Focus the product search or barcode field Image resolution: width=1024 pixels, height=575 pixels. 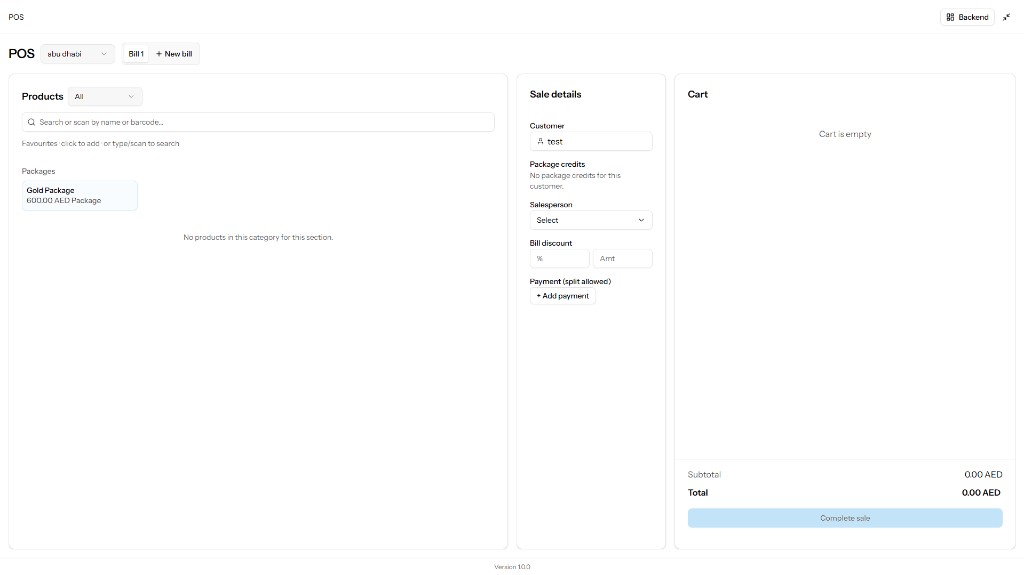(x=260, y=122)
